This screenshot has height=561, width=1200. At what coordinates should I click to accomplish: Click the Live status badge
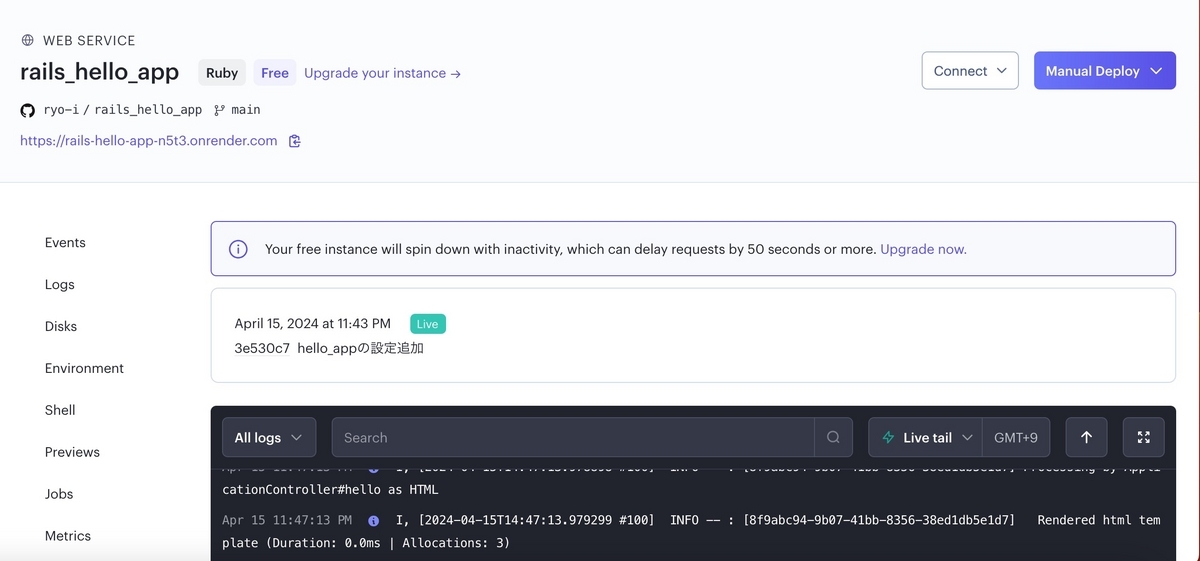pyautogui.click(x=428, y=324)
